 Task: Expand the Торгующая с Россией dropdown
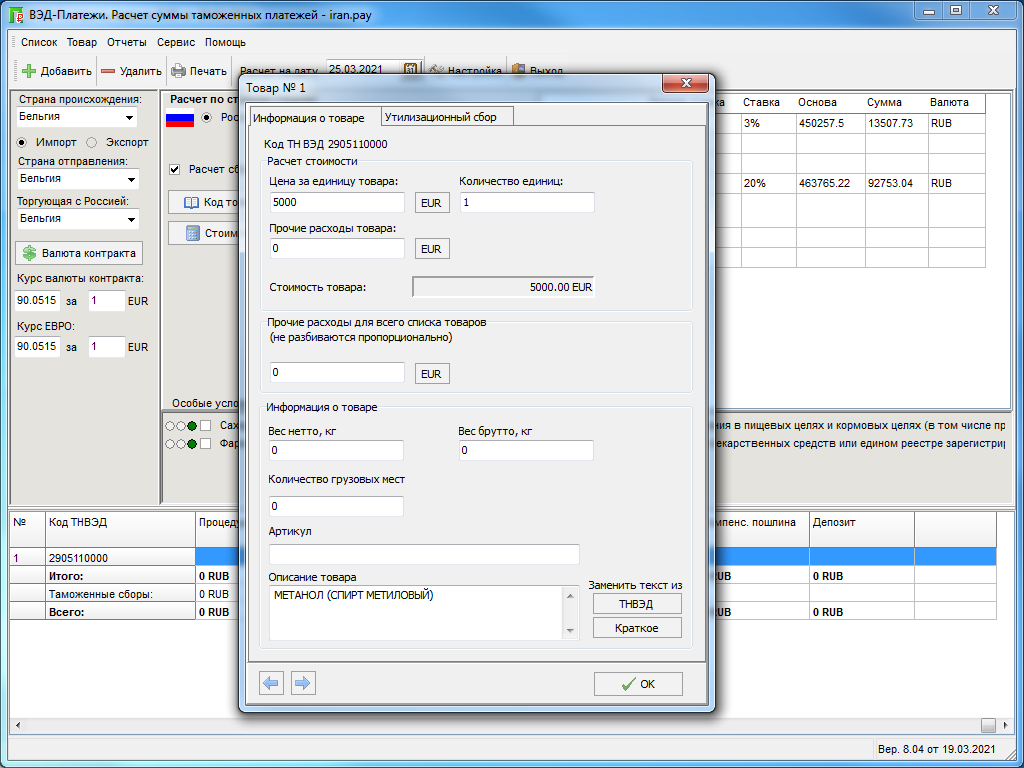pyautogui.click(x=130, y=219)
